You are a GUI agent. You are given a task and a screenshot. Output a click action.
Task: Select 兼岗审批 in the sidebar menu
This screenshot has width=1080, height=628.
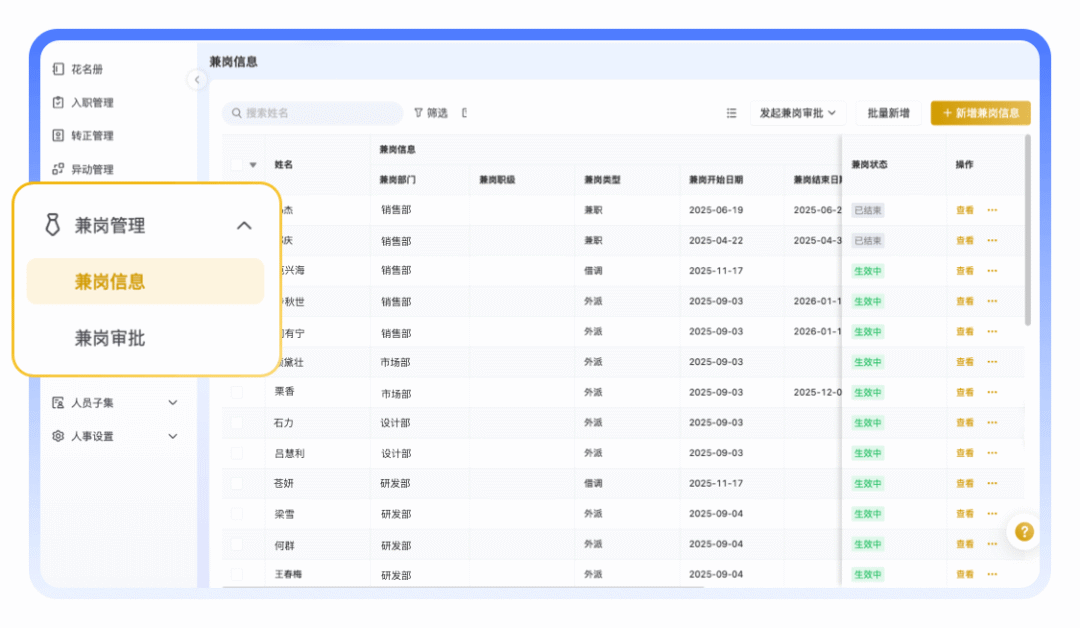(x=110, y=338)
